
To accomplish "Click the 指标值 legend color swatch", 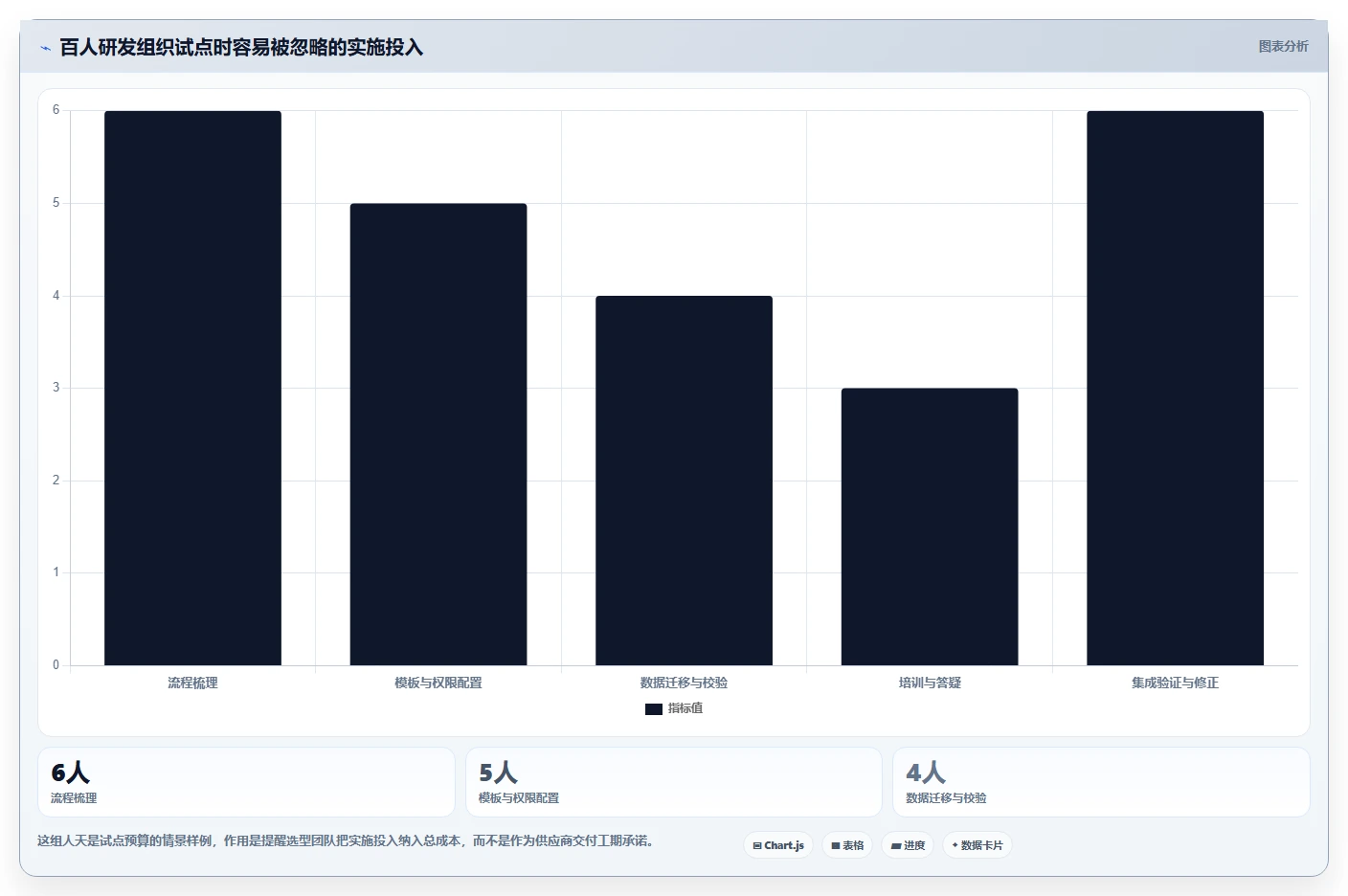I will click(x=654, y=709).
